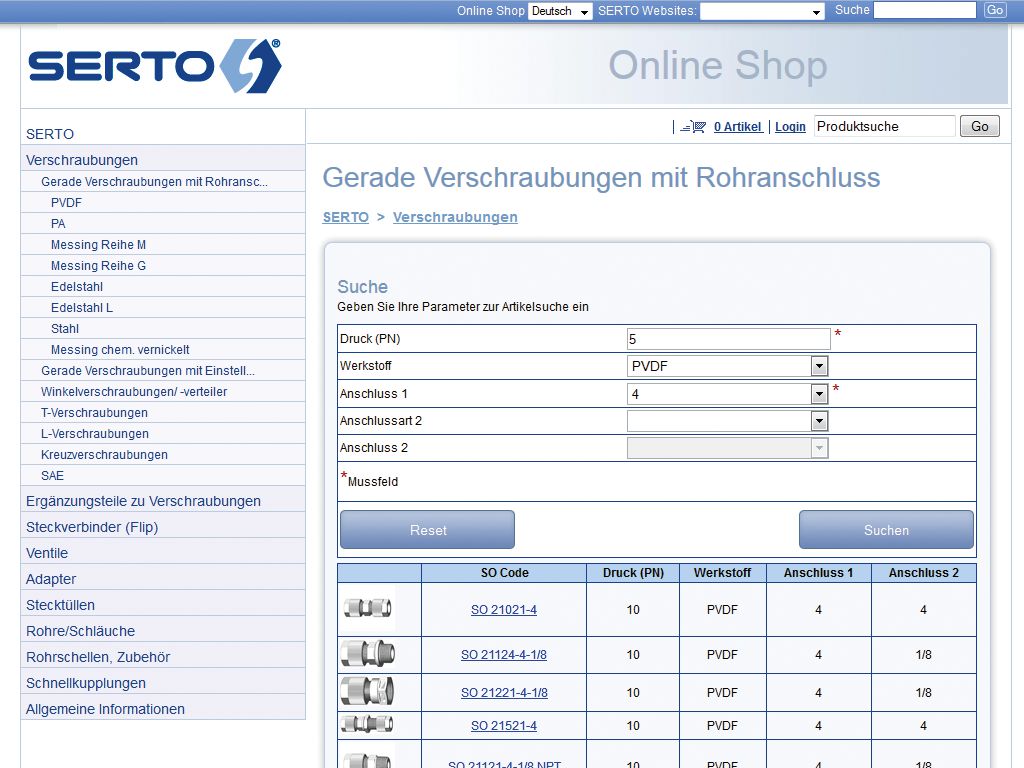The image size is (1024, 768).
Task: Open Rohrschellen, Zubehör menu item
Action: (x=163, y=657)
